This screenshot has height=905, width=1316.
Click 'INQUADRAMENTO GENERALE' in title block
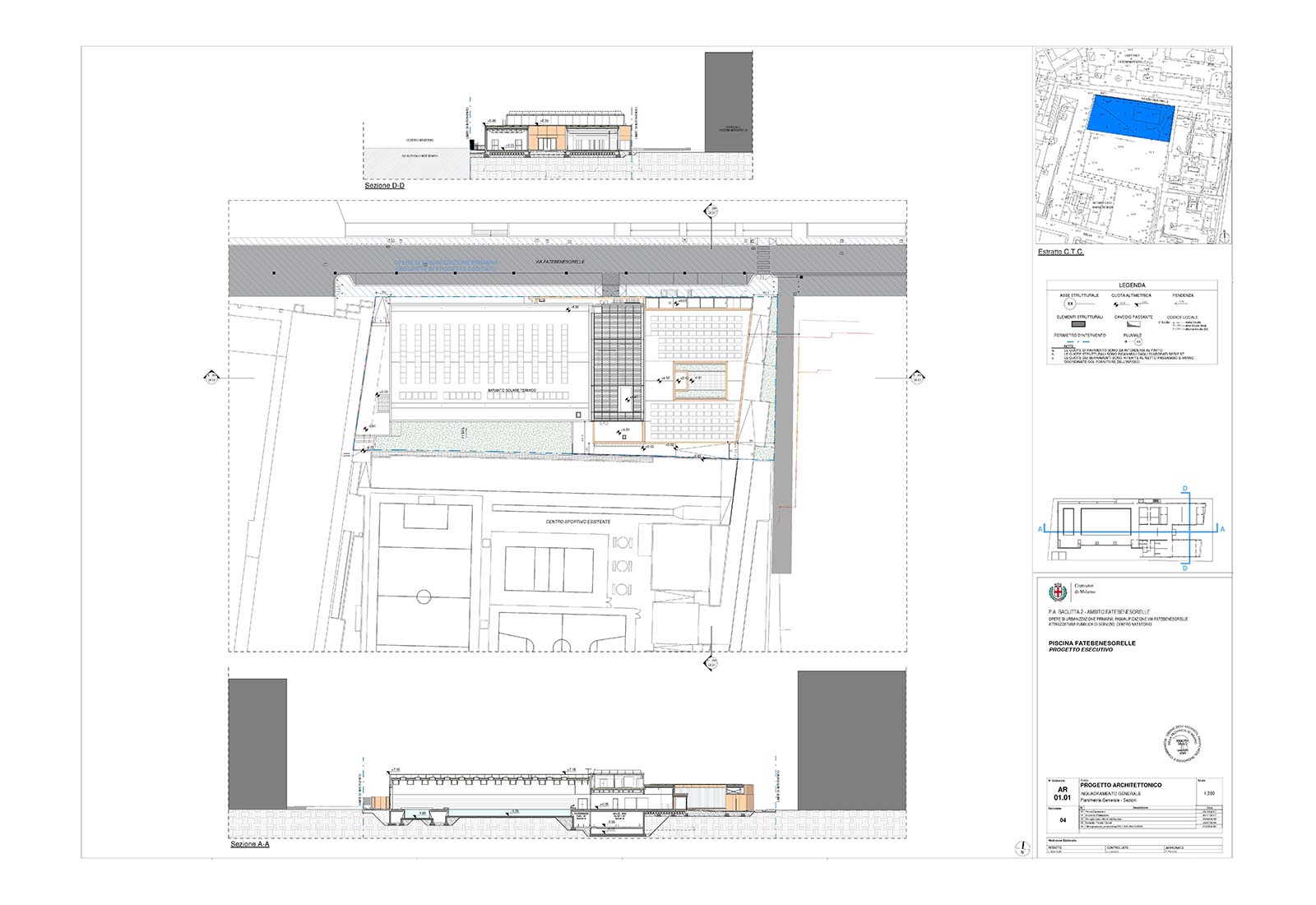[x=1110, y=792]
